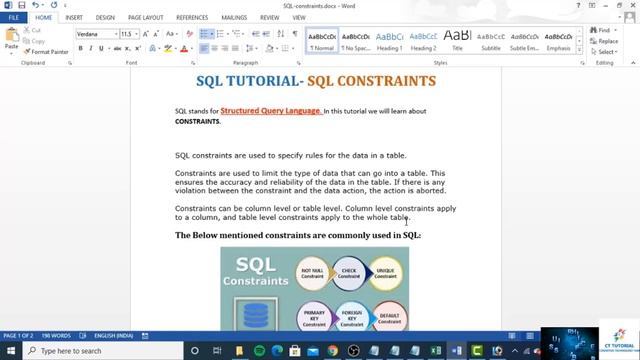640x360 pixels.
Task: Apply the No Spacing style
Action: coord(356,41)
